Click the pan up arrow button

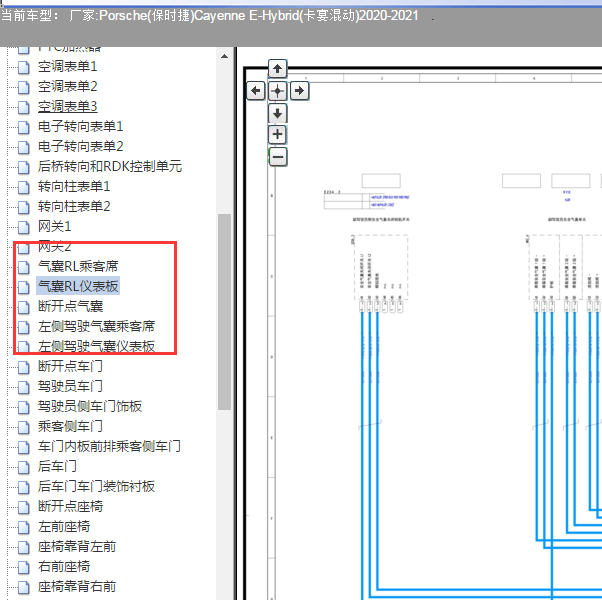pyautogui.click(x=278, y=69)
